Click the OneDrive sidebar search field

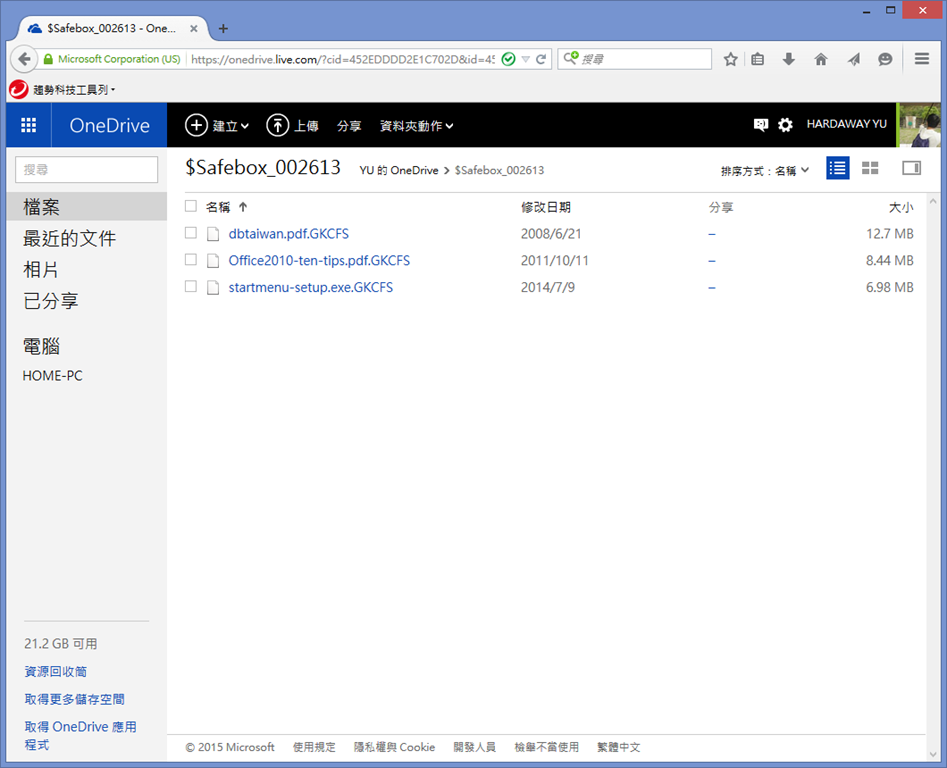(86, 170)
